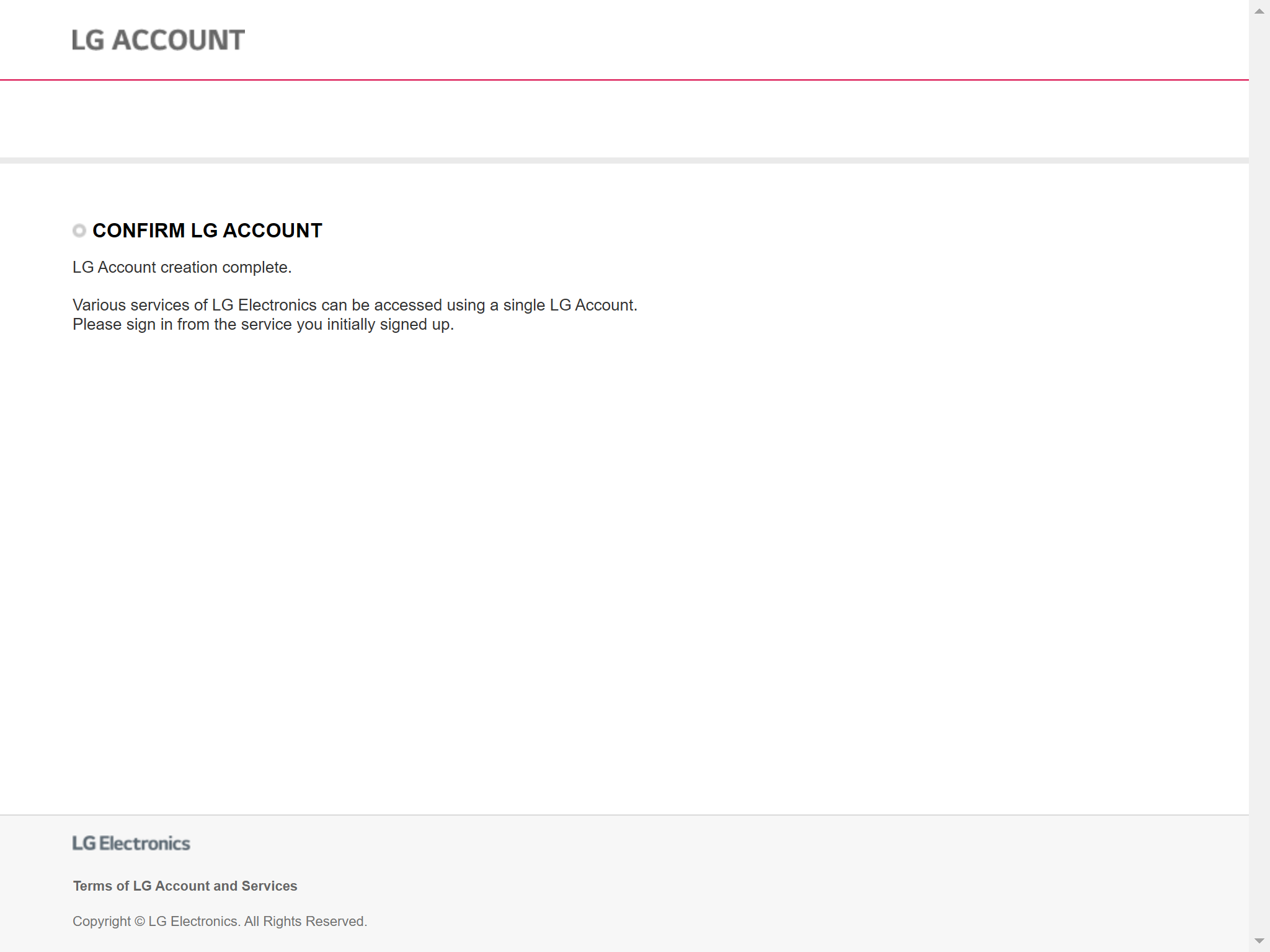
Task: Click the LG ACCOUNT header logo
Action: pos(159,40)
